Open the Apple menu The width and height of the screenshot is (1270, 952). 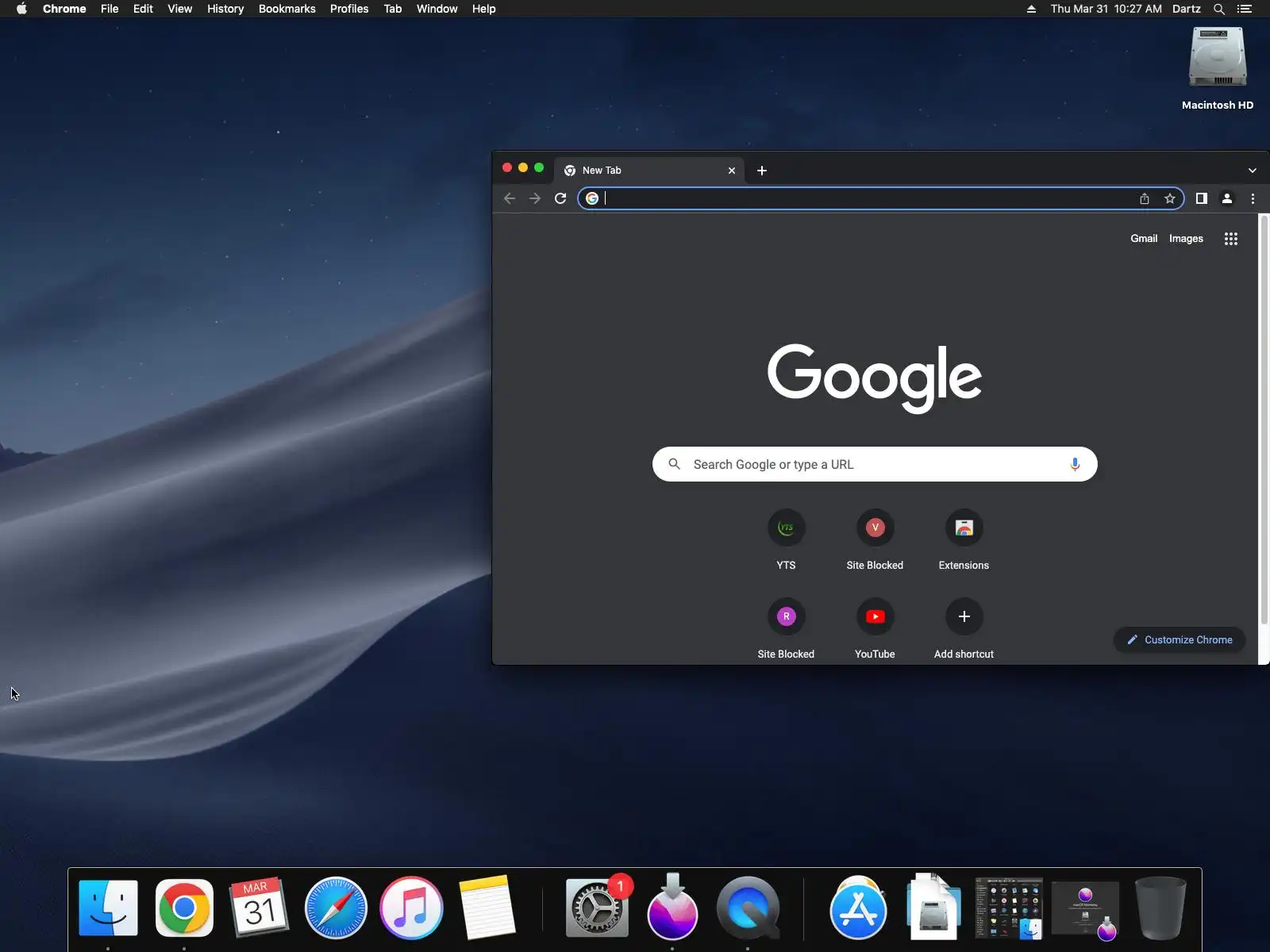(21, 9)
